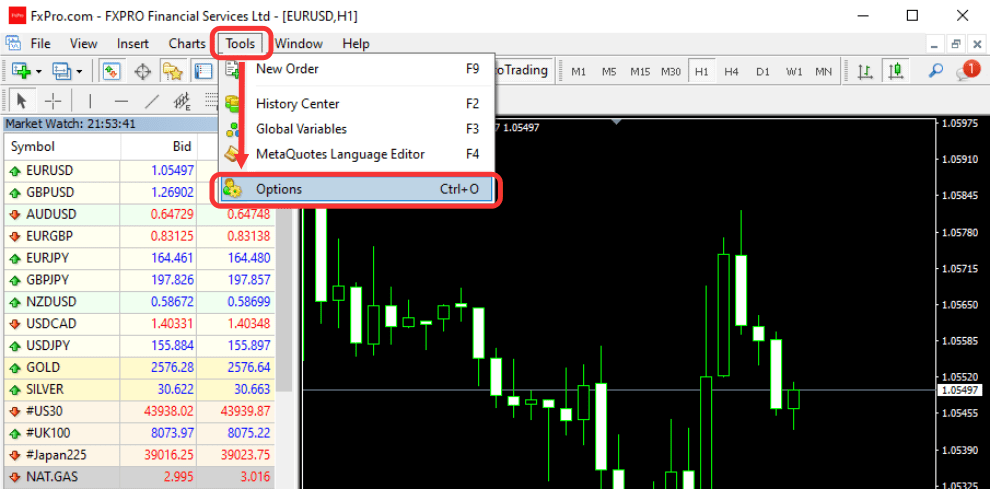This screenshot has height=489, width=990.
Task: Select the EURUSD row in Market Watch
Action: point(140,170)
